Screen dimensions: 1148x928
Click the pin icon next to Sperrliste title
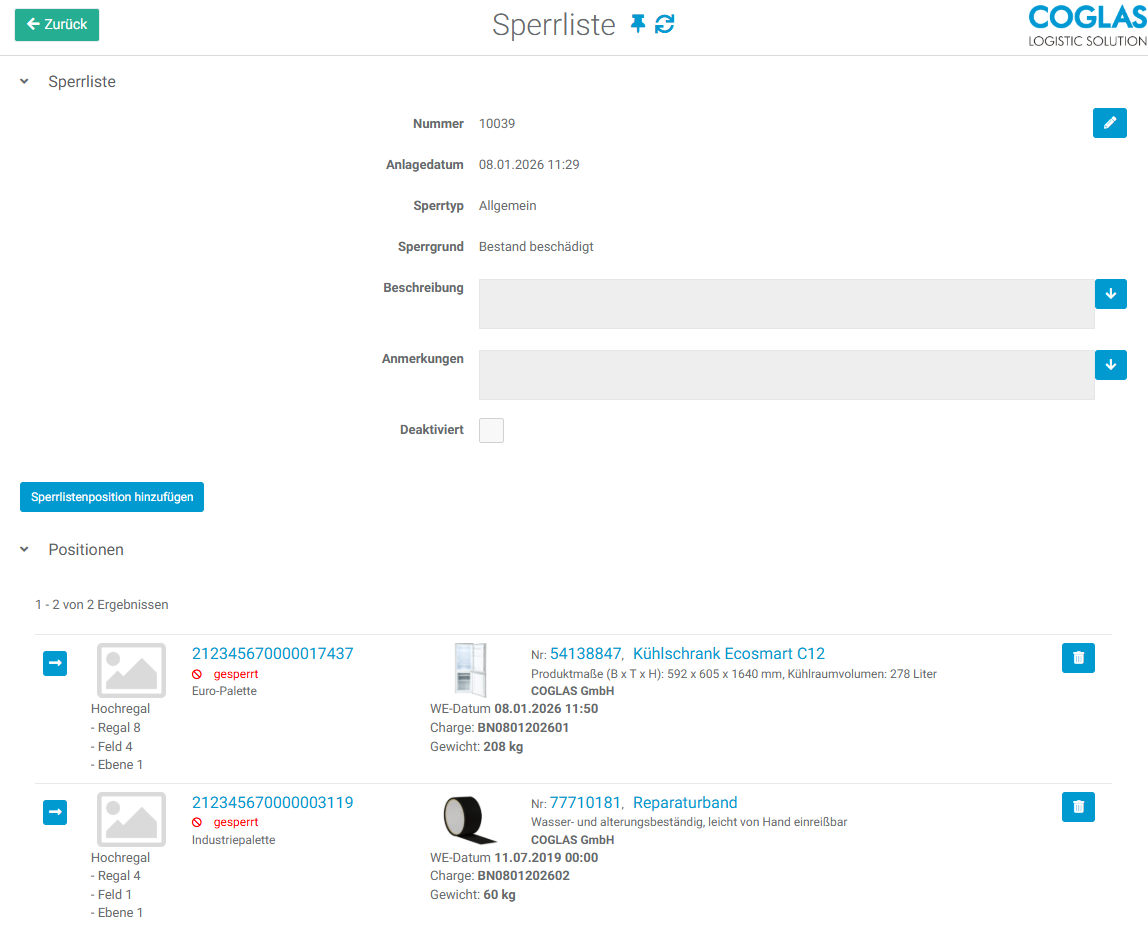[637, 24]
